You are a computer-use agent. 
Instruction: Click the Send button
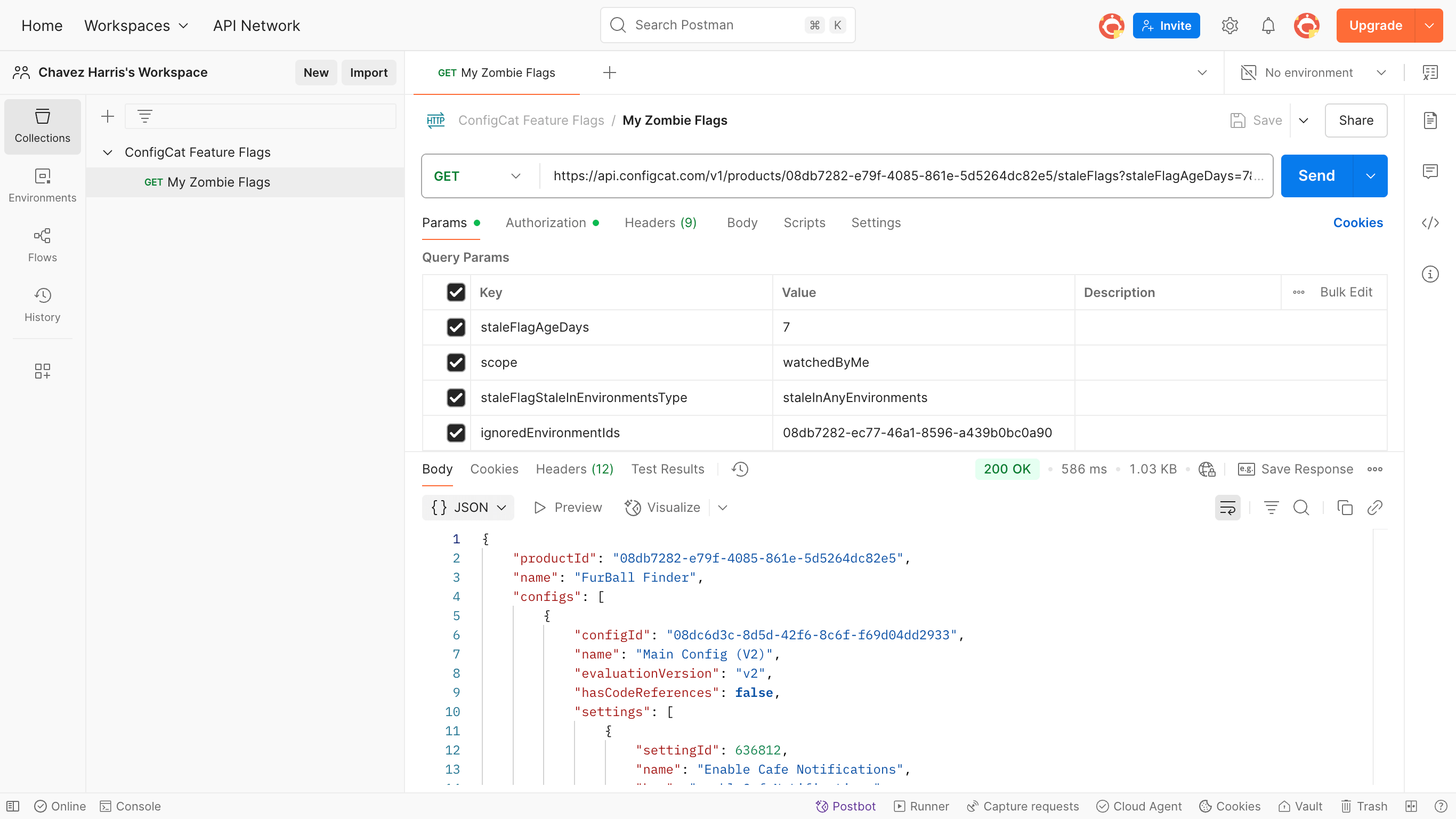pyautogui.click(x=1316, y=175)
